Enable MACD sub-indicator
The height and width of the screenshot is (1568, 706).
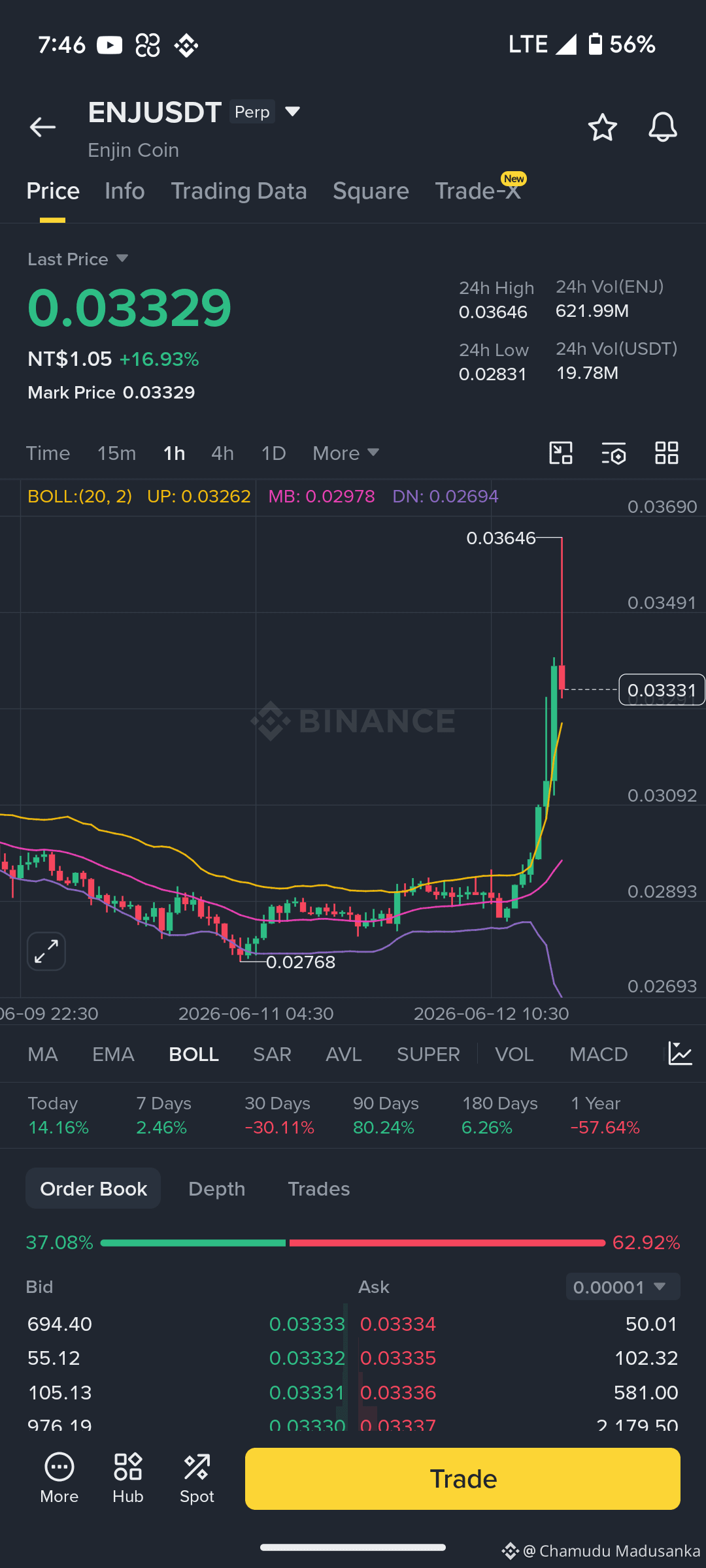(598, 1054)
